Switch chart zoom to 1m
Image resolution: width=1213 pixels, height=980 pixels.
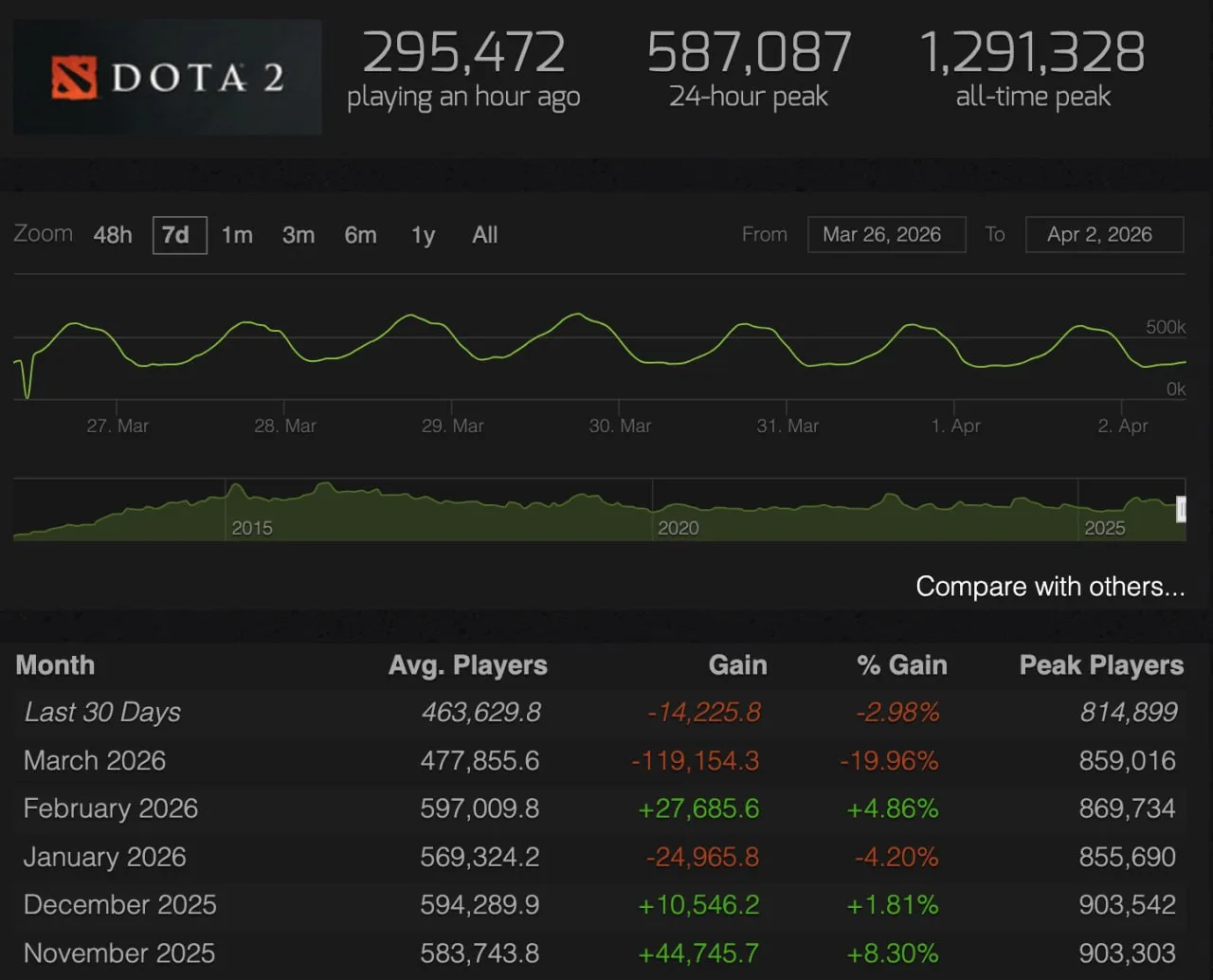click(237, 235)
